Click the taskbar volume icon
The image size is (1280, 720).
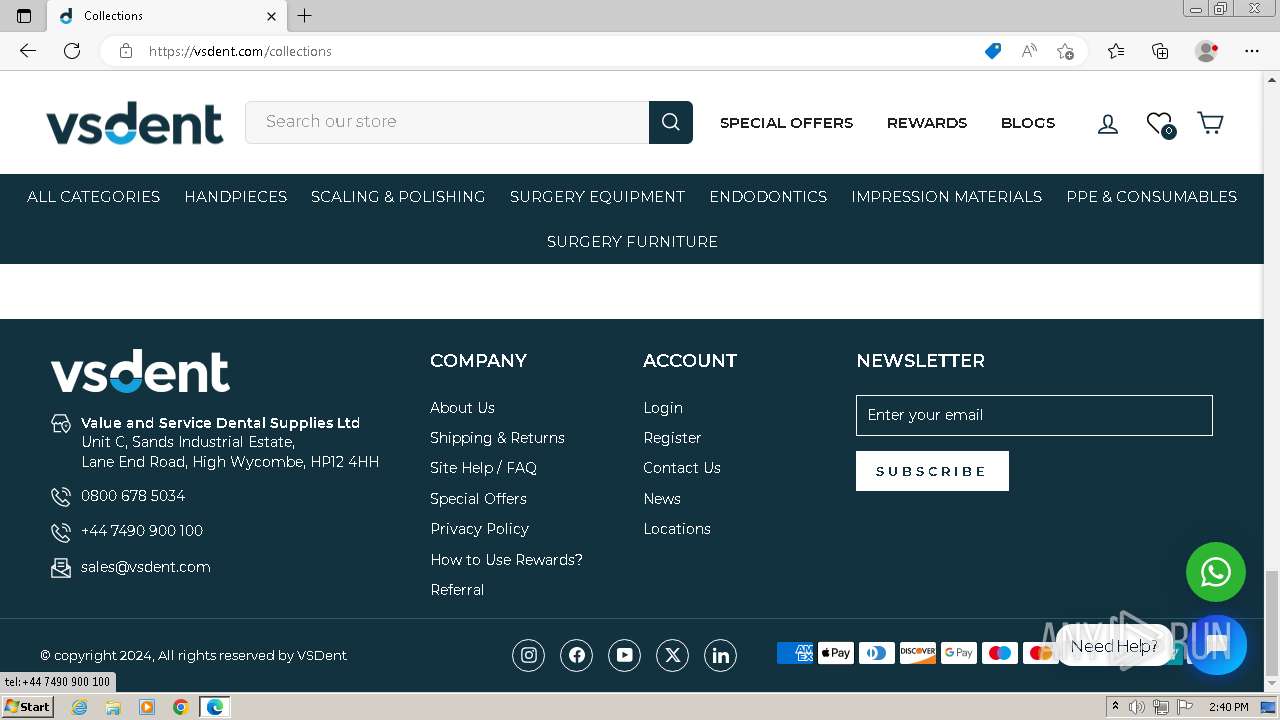(x=1137, y=707)
